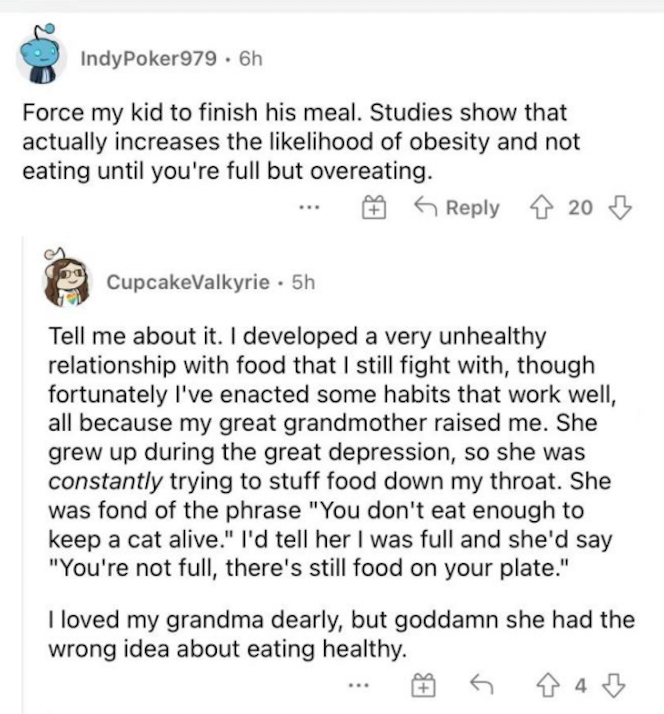Image resolution: width=664 pixels, height=714 pixels.
Task: Click the 5h timestamp on the reply
Action: coord(303,282)
